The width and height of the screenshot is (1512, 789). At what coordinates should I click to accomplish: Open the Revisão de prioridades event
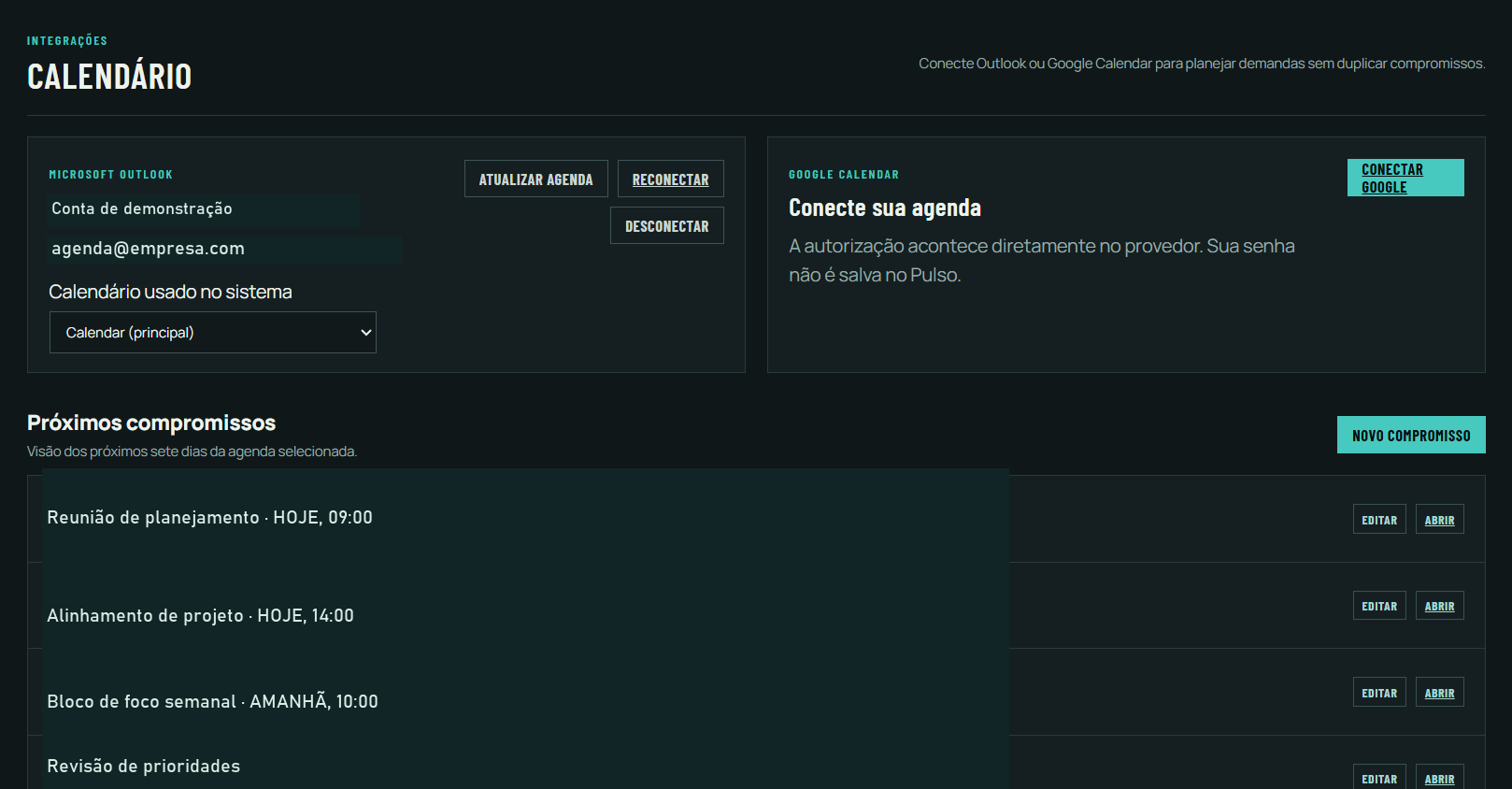click(x=1439, y=778)
